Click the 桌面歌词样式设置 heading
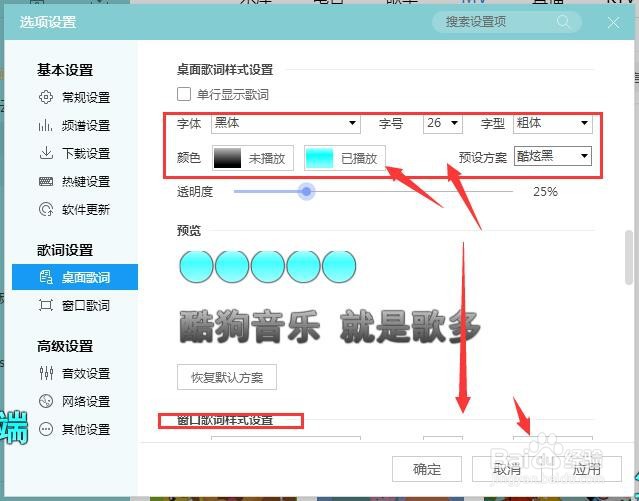This screenshot has height=501, width=639. pyautogui.click(x=225, y=70)
